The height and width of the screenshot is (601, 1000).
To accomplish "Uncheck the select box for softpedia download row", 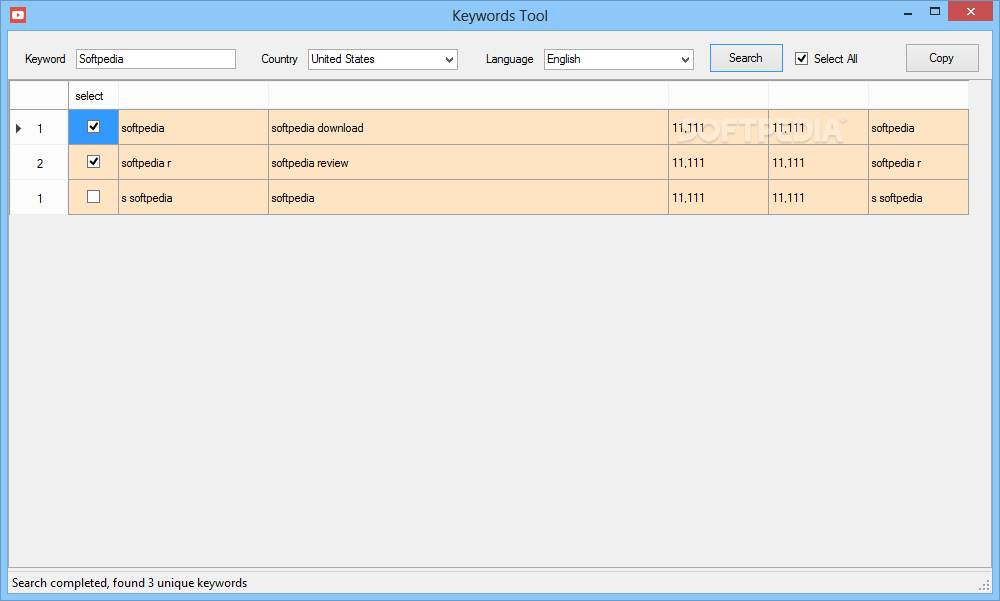I will point(93,127).
